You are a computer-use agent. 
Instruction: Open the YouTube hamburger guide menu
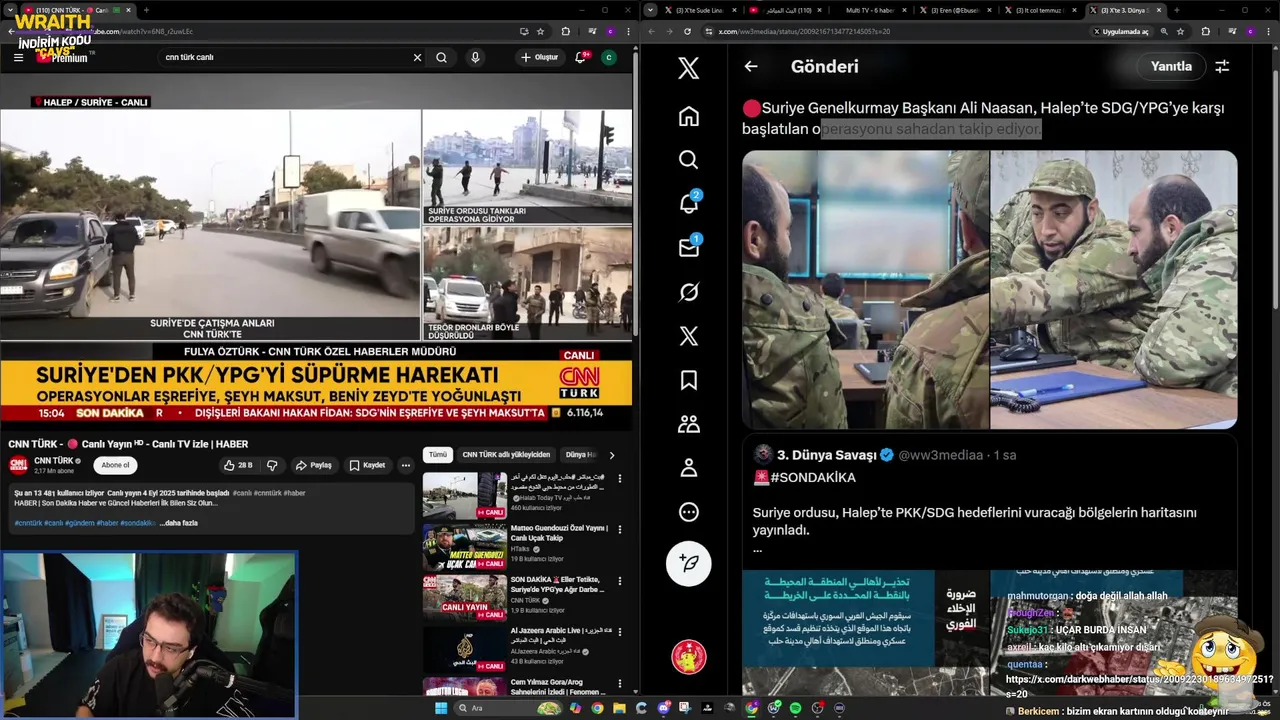pos(18,57)
